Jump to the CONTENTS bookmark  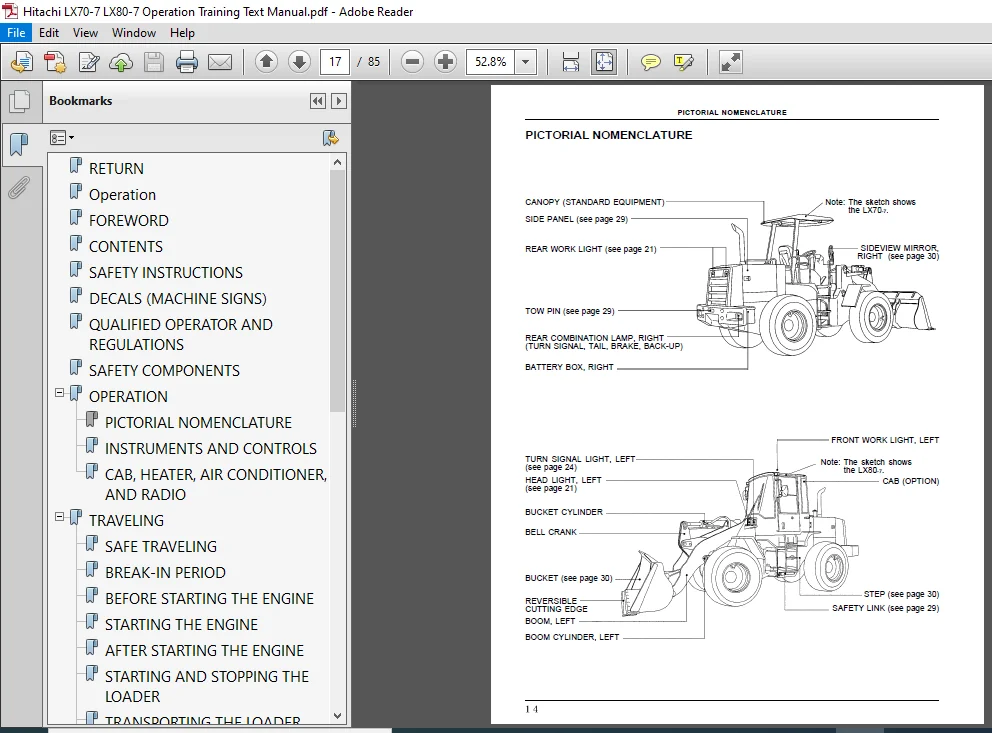click(126, 247)
